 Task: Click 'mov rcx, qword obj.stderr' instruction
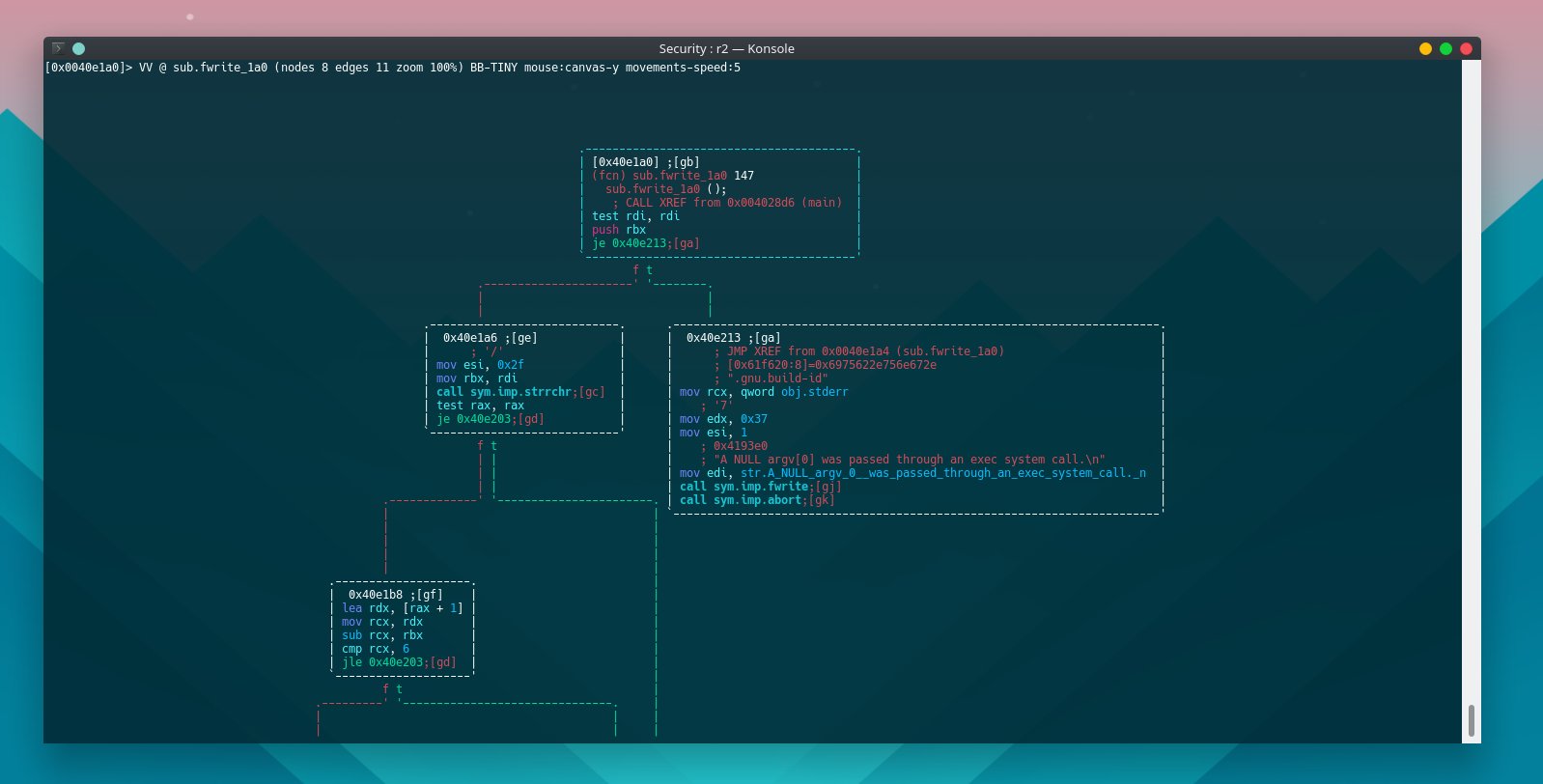[x=764, y=392]
